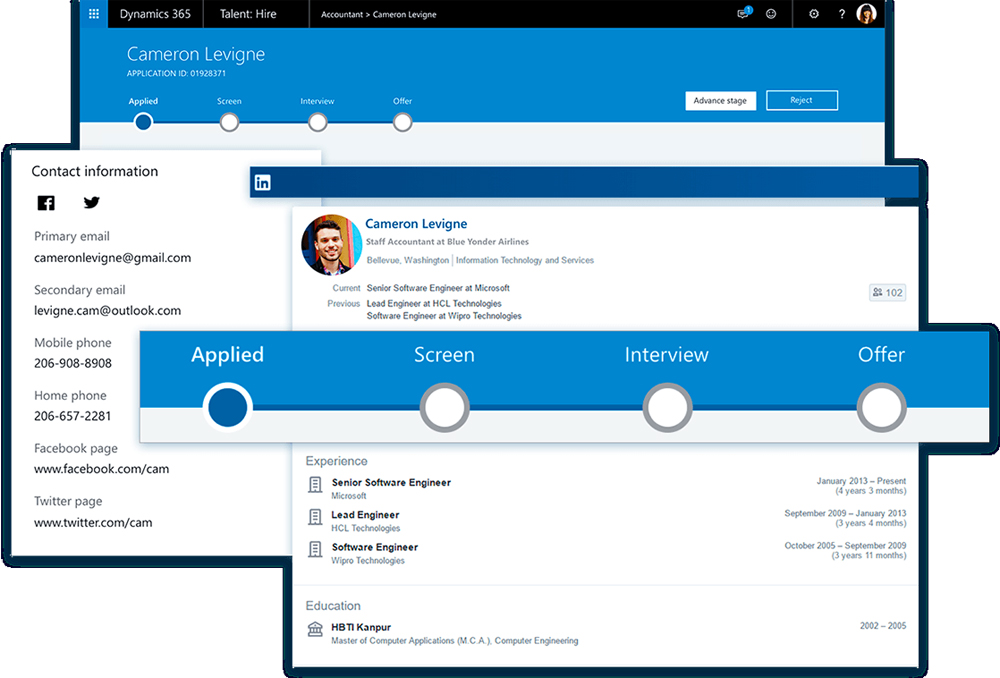Click Lead Engineer at HCL Technologies in Previous
Viewport: 1000px width, 678px height.
[x=434, y=304]
